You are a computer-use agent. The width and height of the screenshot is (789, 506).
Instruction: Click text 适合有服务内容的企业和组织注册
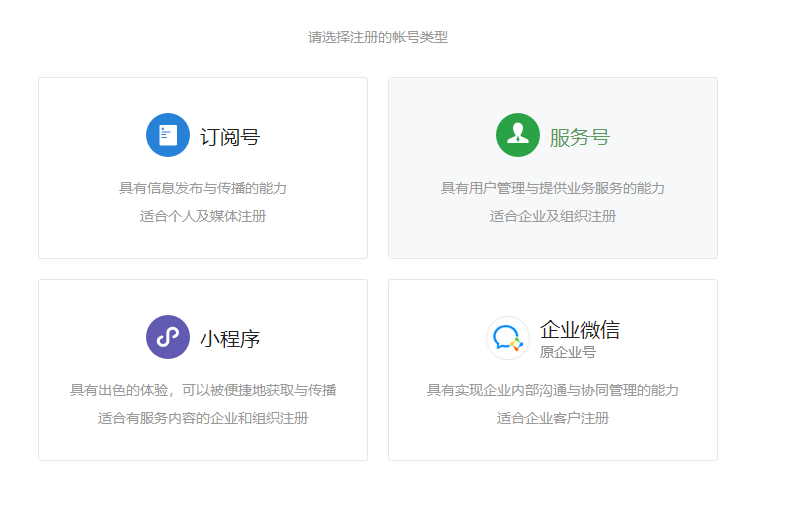(203, 418)
